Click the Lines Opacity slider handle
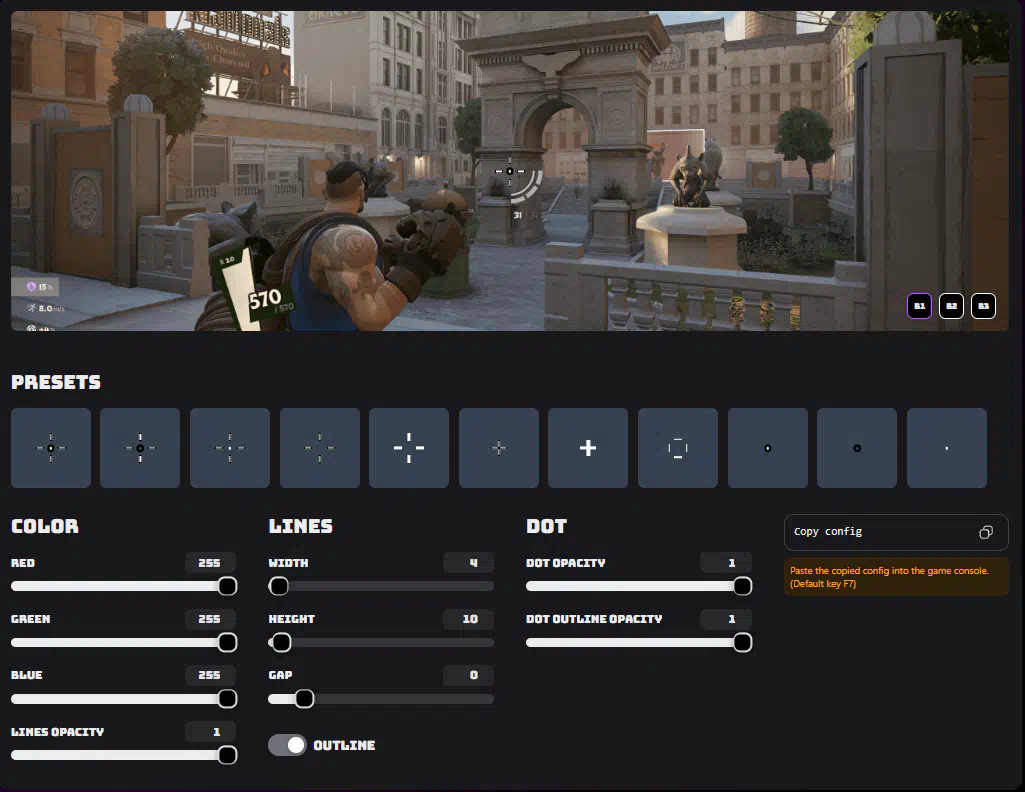The height and width of the screenshot is (792, 1025). click(227, 755)
